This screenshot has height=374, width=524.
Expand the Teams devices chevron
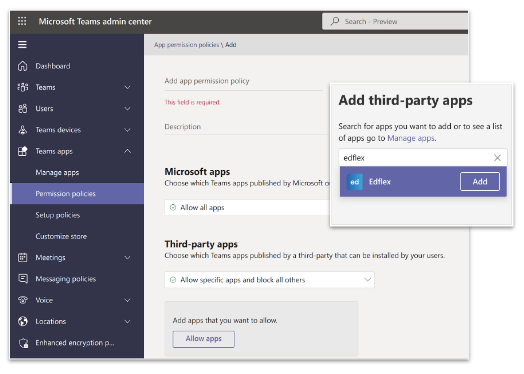point(127,130)
